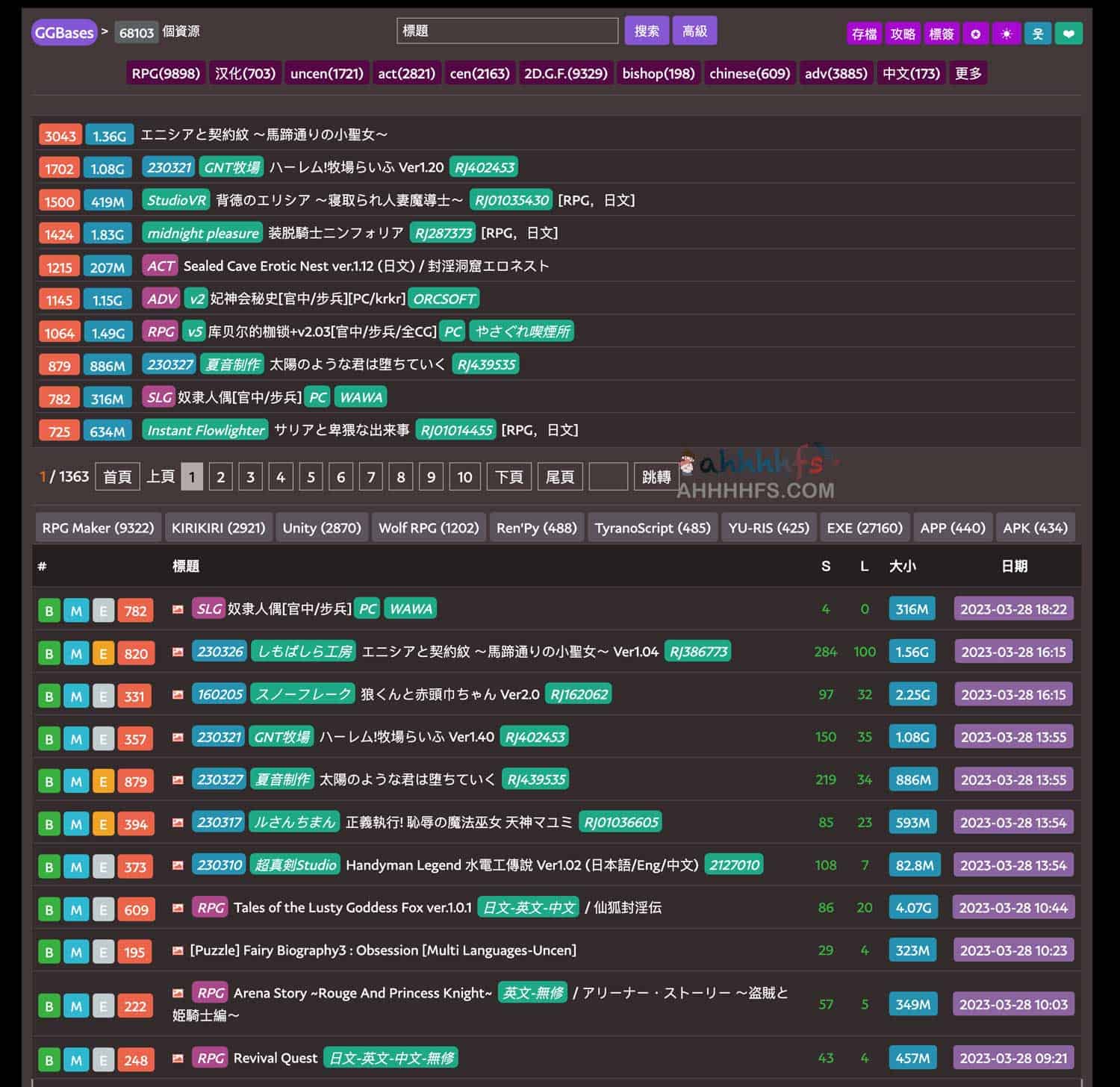Click the blue M badge in row 820
1120x1087 pixels.
75,654
